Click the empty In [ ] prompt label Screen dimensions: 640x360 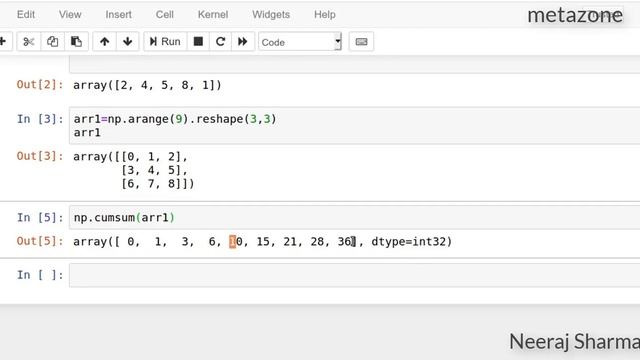[x=40, y=275]
